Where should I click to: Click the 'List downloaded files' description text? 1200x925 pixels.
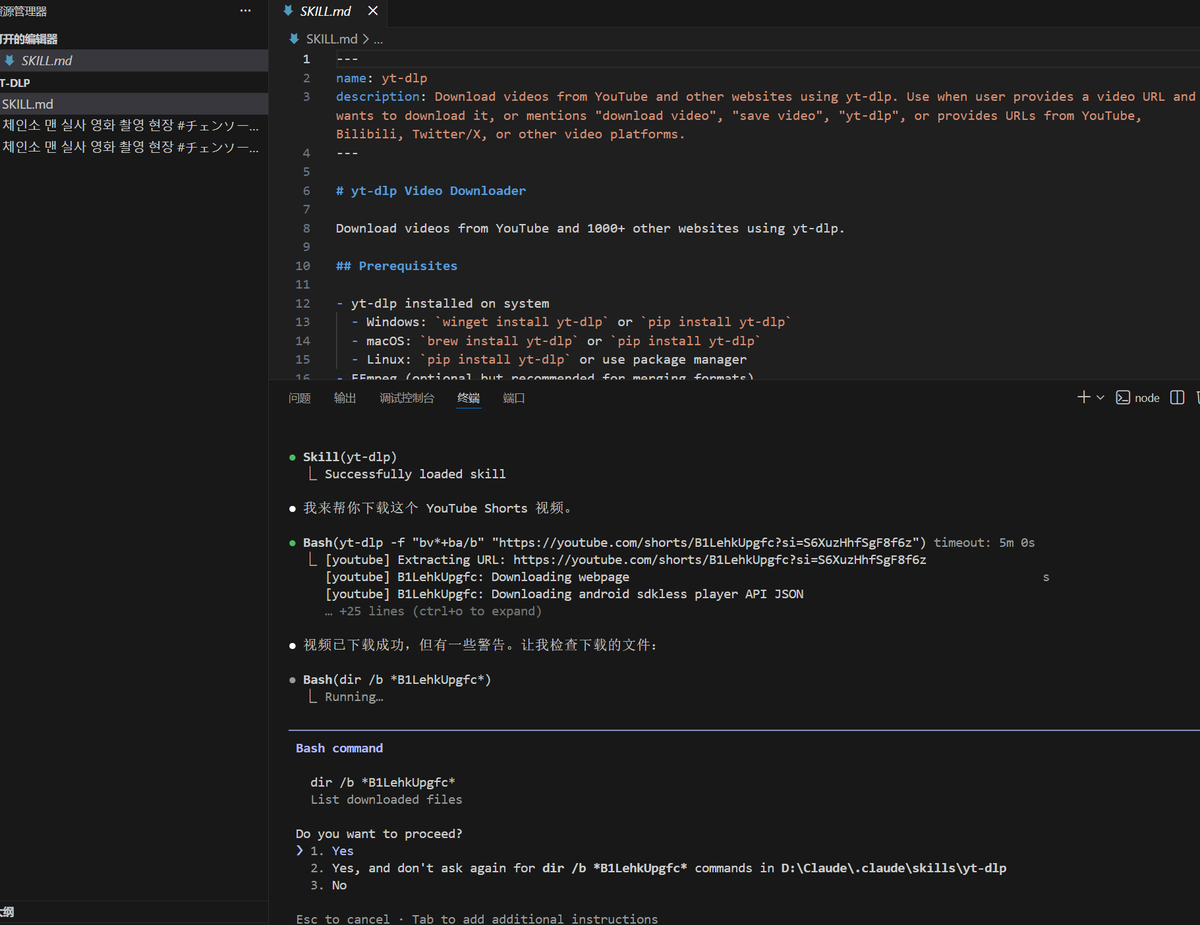click(387, 799)
